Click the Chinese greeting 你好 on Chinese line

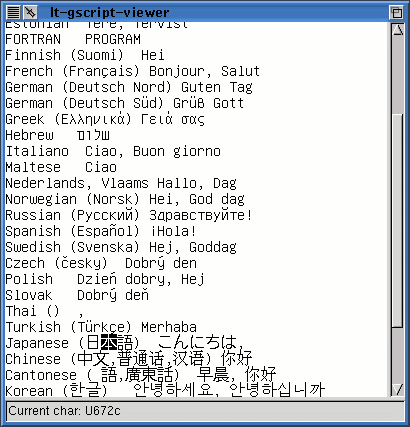(236, 359)
